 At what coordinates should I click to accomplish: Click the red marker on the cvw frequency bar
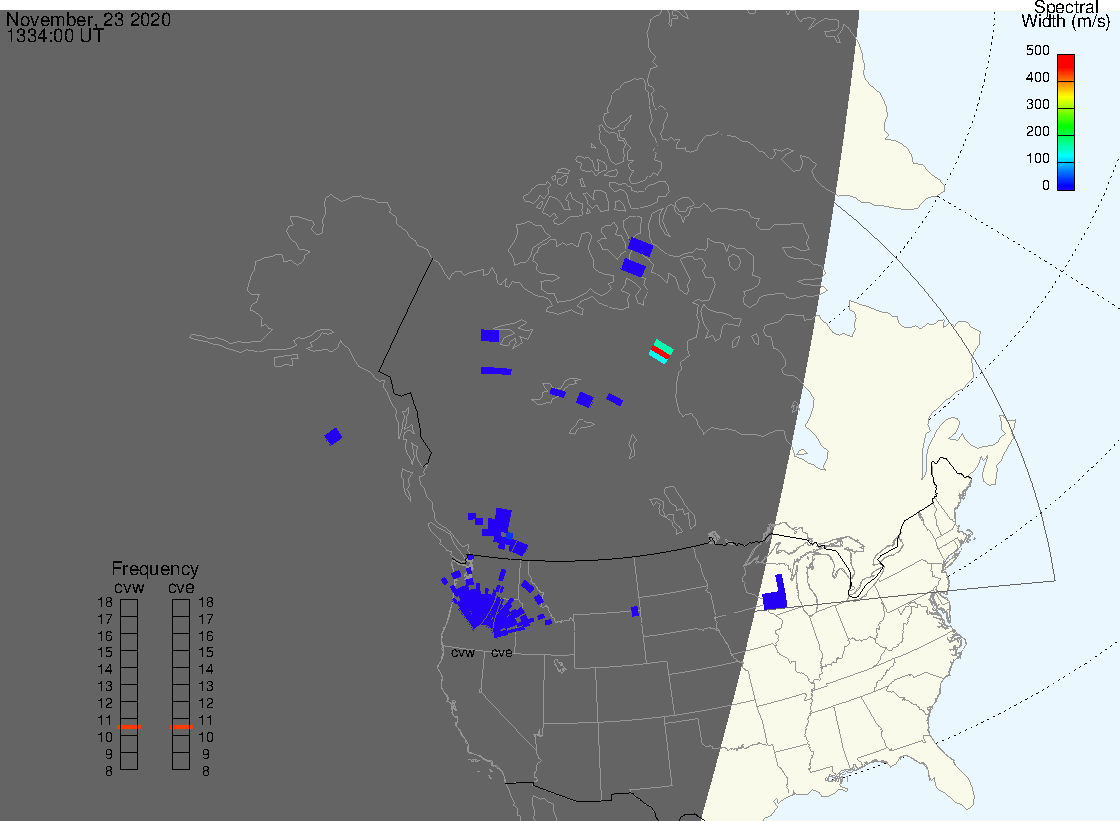coord(129,727)
